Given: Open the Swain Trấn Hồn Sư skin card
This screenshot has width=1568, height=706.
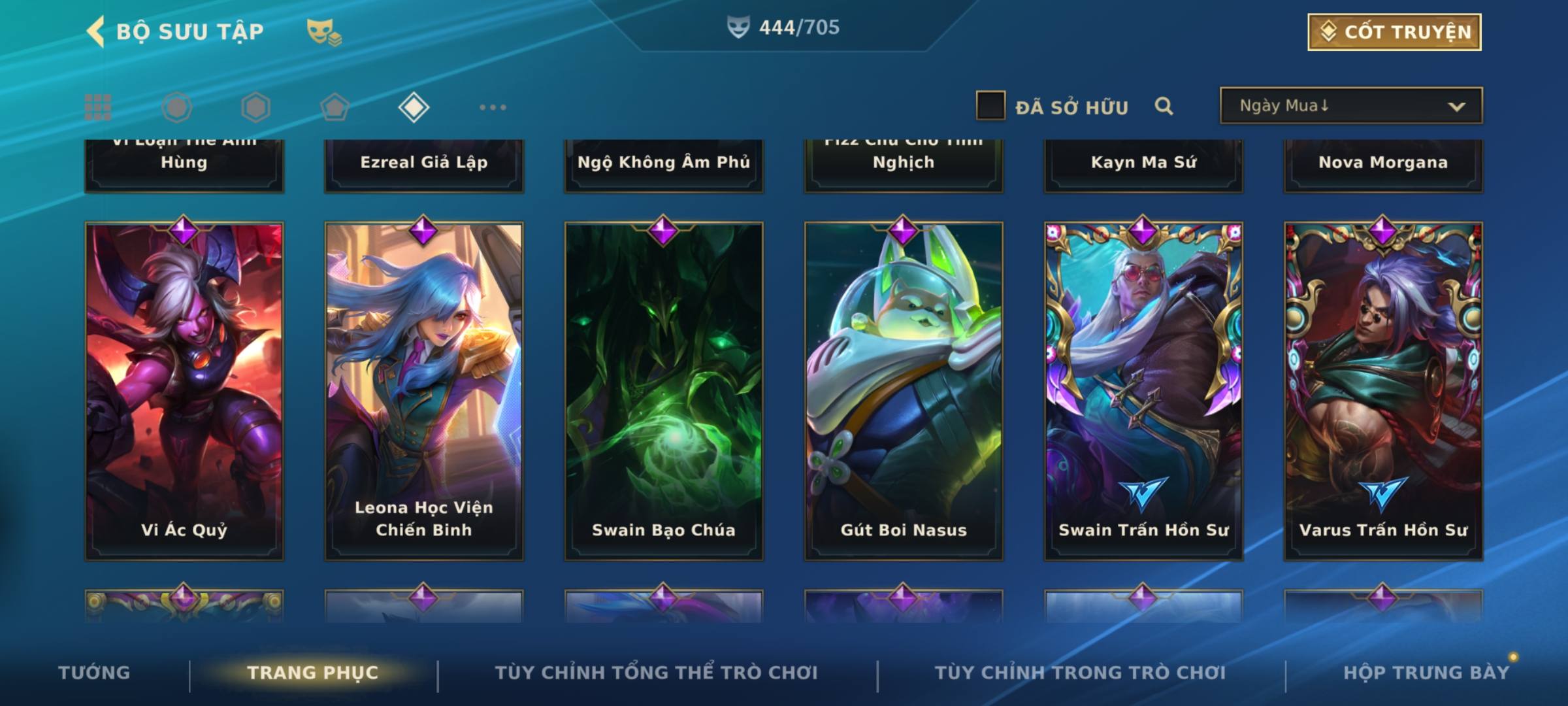Looking at the screenshot, I should [x=1143, y=391].
